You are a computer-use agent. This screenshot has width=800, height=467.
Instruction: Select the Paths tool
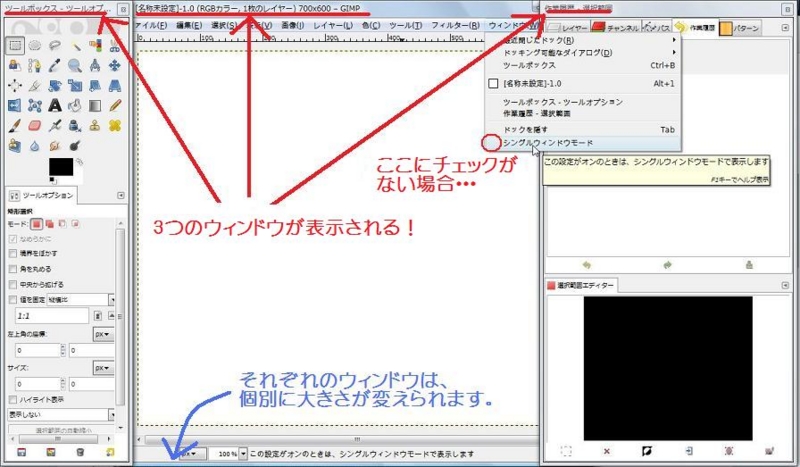click(35, 65)
